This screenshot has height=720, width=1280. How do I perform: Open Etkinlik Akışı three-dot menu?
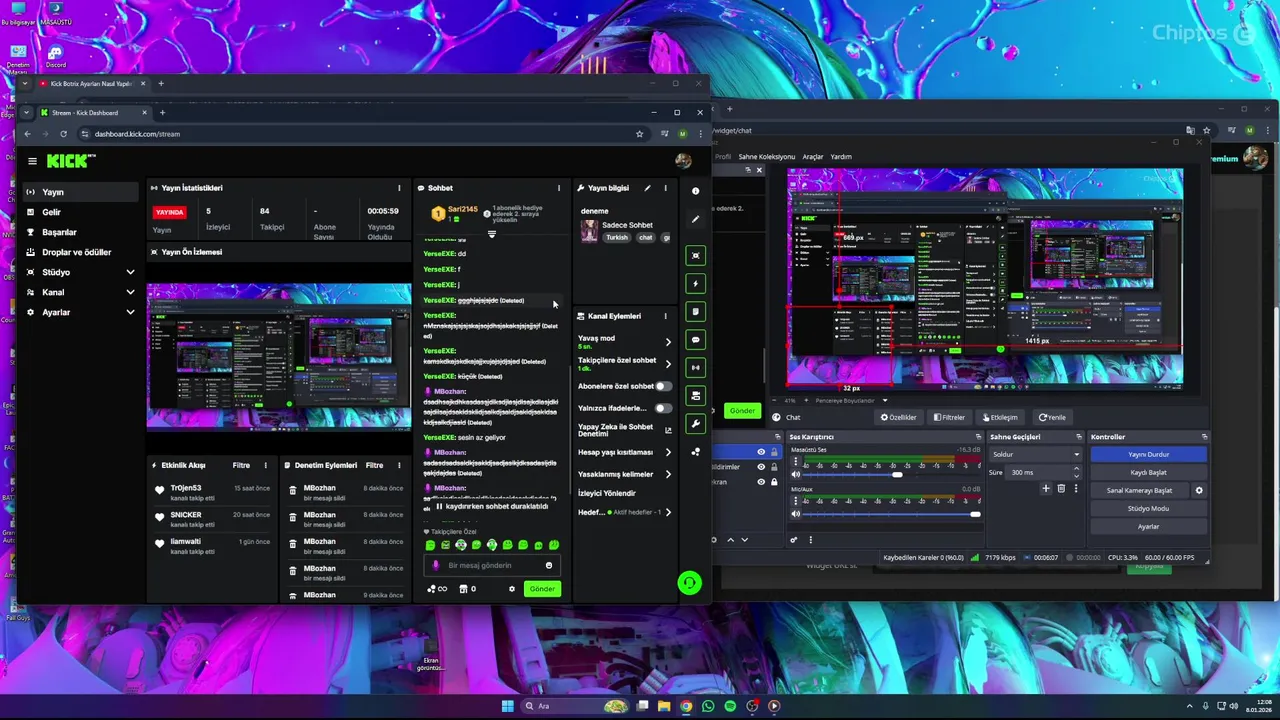coord(265,465)
